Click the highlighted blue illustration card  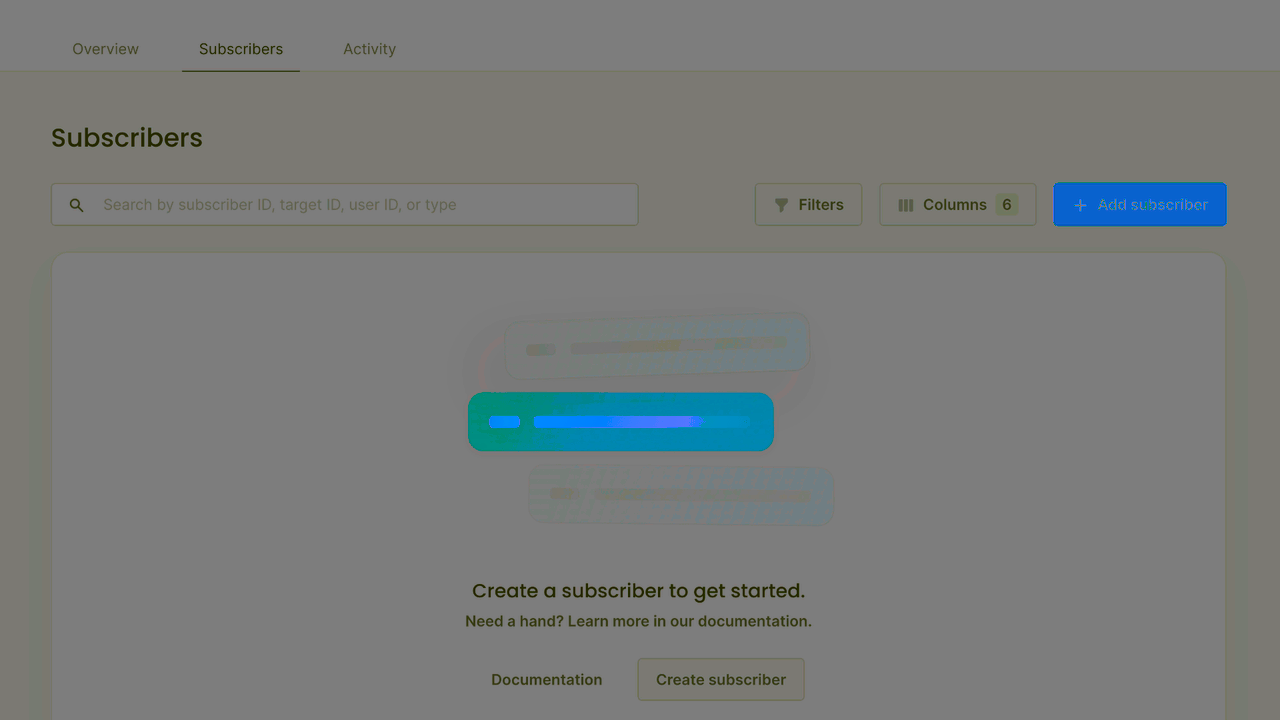click(x=620, y=422)
